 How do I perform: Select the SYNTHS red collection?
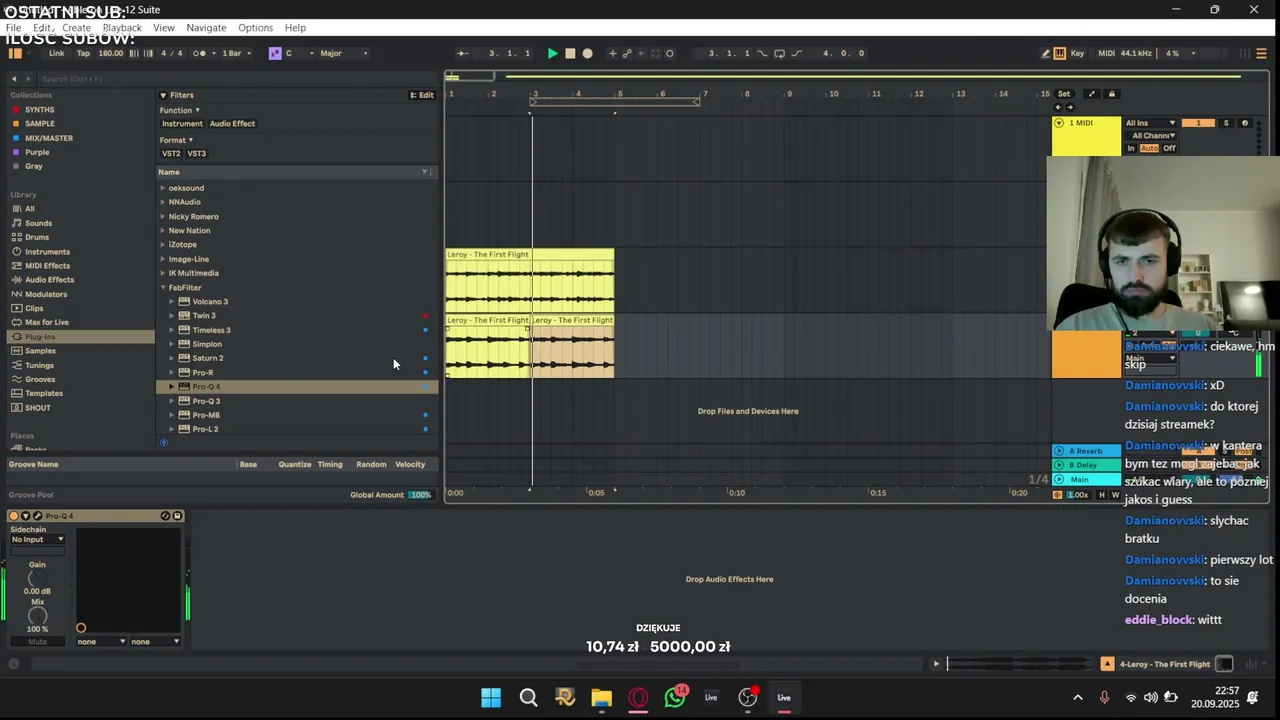[x=39, y=109]
